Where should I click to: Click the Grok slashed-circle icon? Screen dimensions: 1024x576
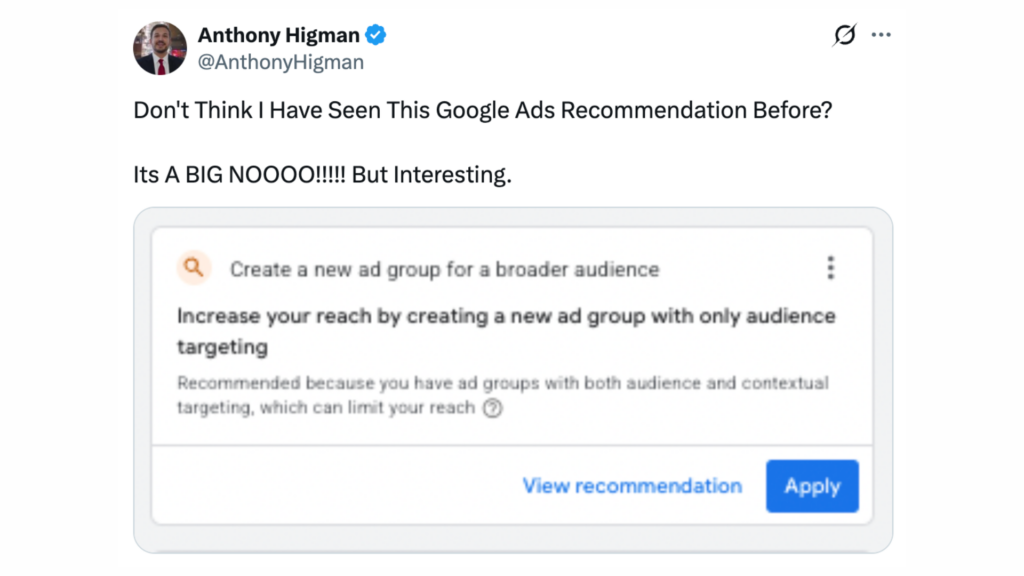coord(844,36)
